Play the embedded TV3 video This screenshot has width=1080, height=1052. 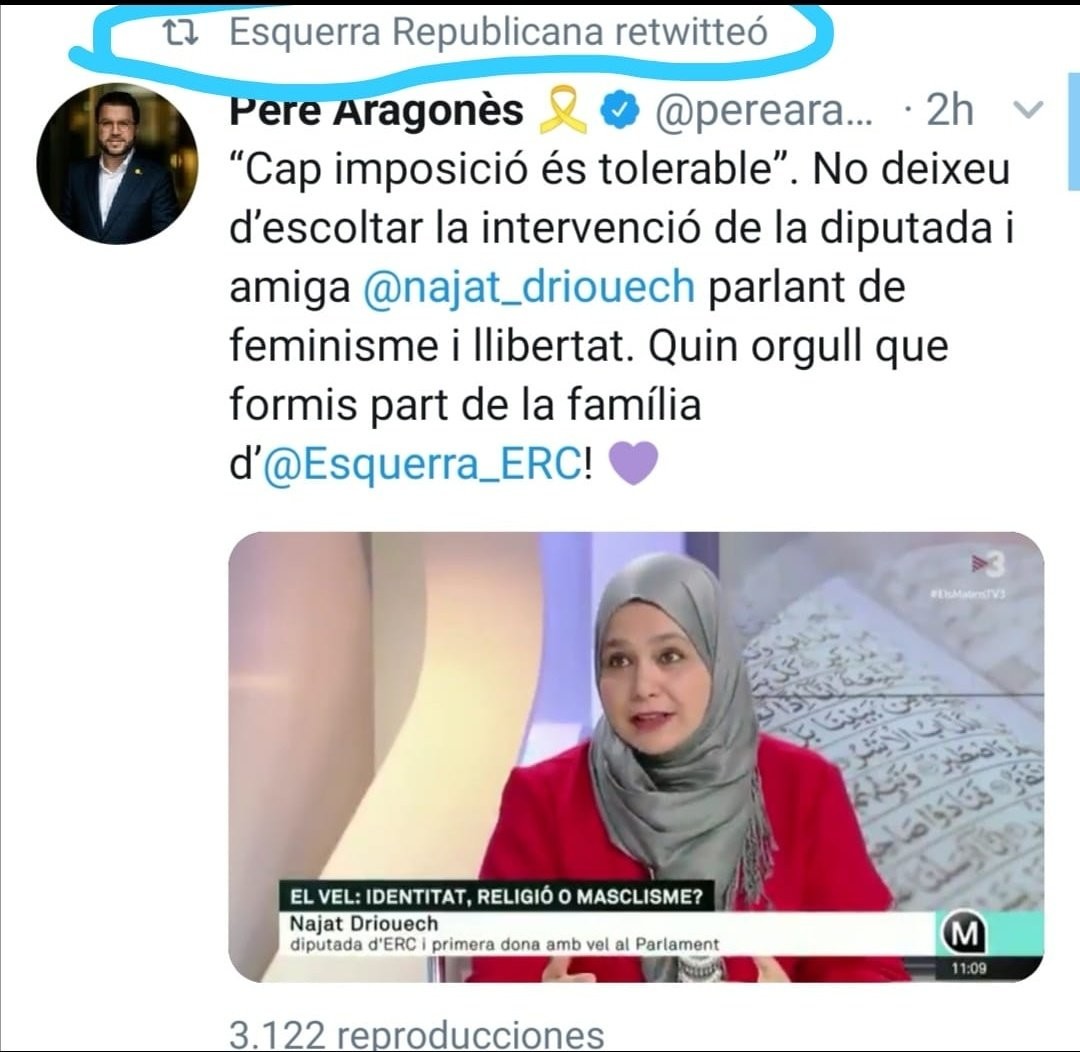coord(636,756)
